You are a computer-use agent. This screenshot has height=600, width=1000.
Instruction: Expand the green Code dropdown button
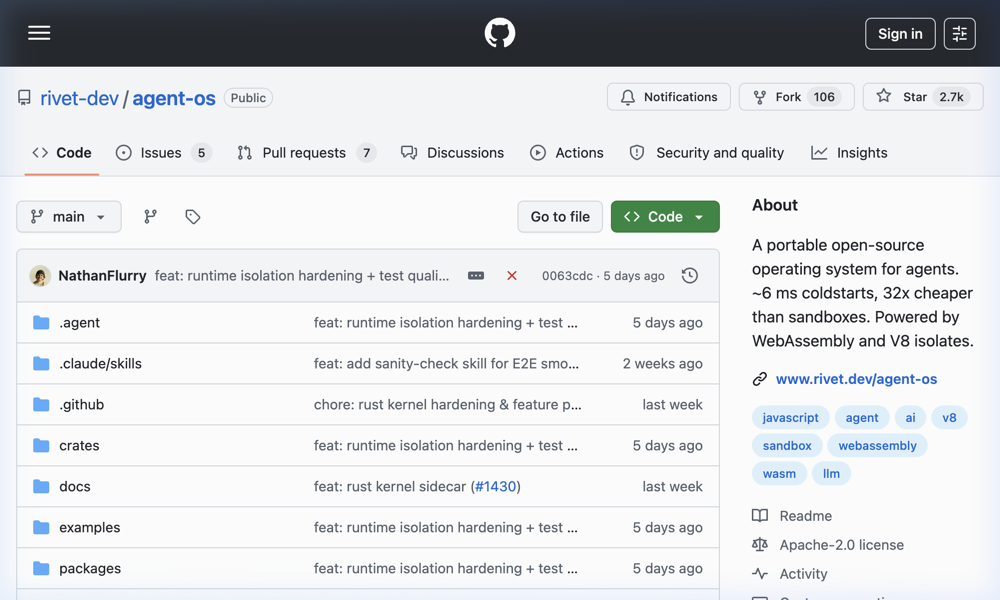665,217
